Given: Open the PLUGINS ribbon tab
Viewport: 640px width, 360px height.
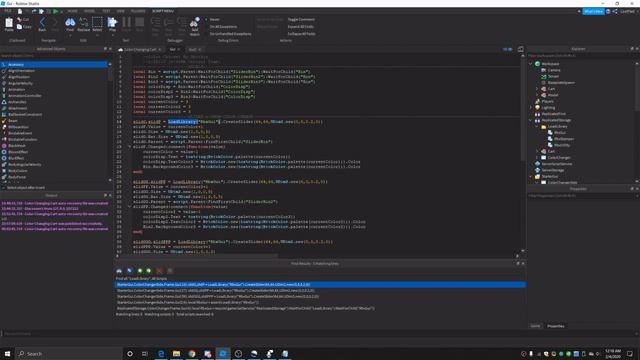Looking at the screenshot, I should 138,11.
